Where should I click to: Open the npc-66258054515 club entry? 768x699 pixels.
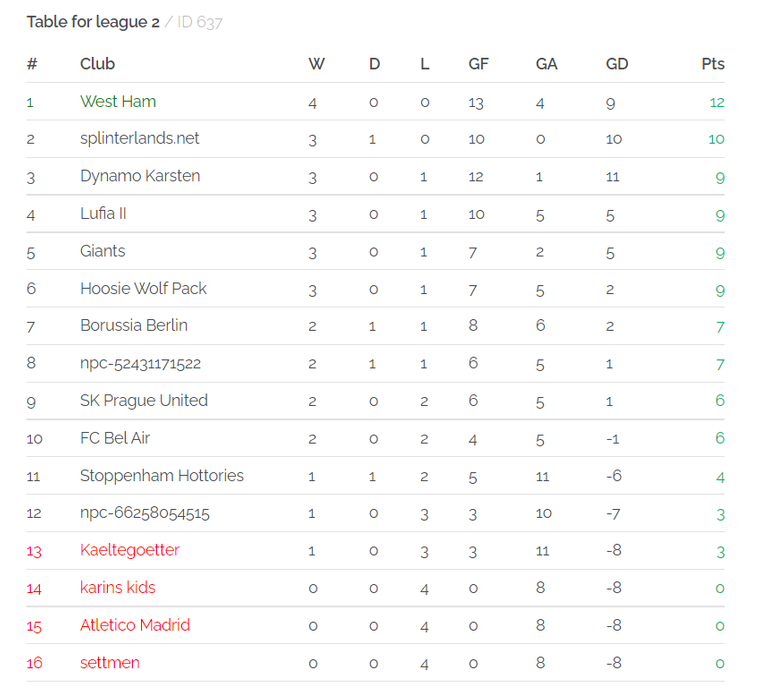click(x=145, y=513)
